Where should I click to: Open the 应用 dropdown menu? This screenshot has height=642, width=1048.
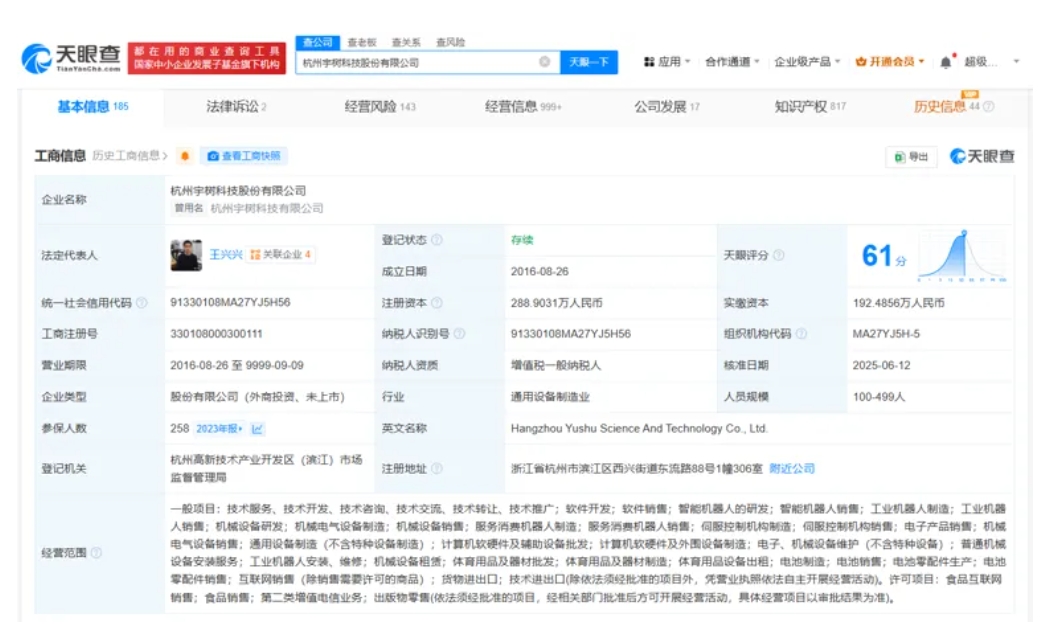click(666, 61)
